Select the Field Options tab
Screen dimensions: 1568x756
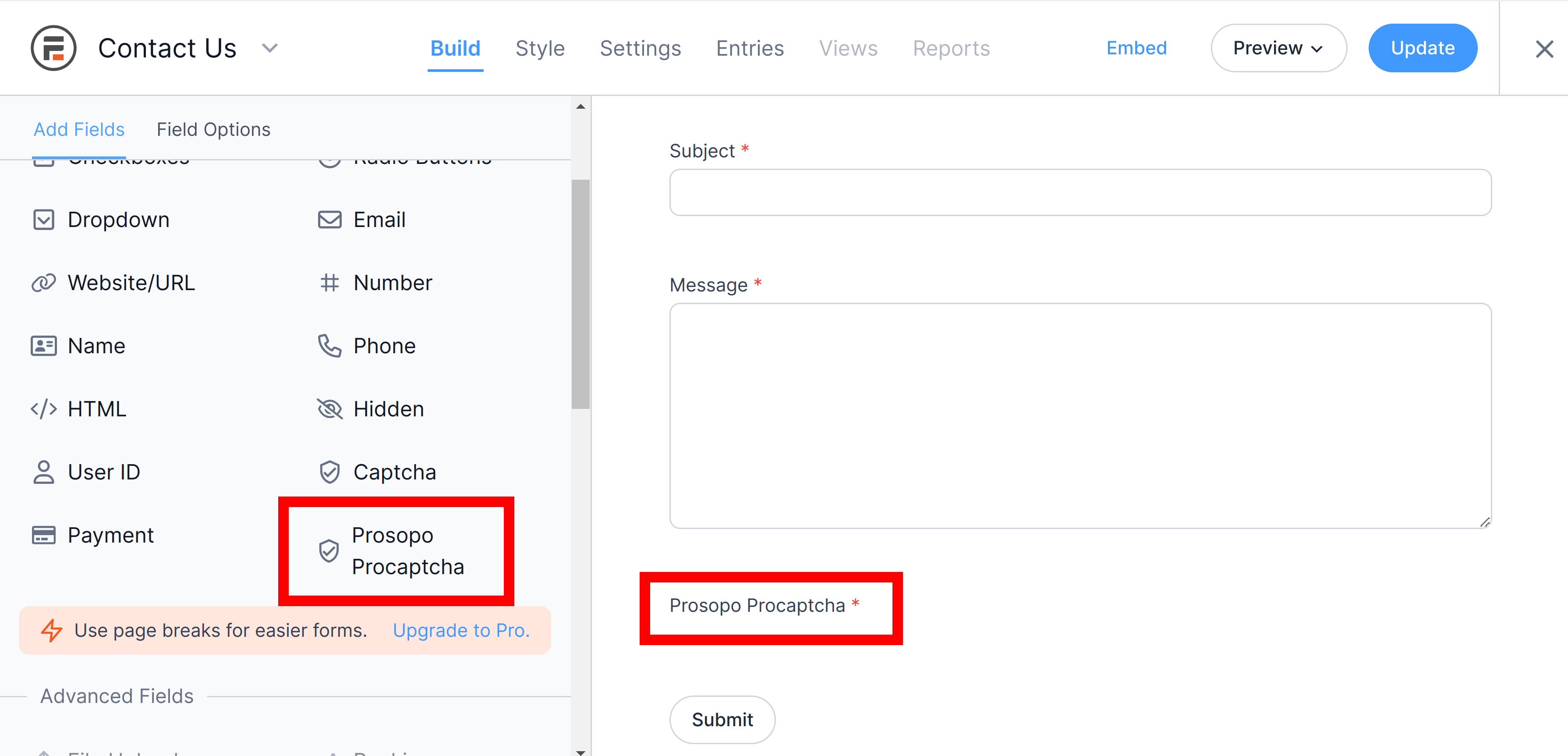[214, 129]
